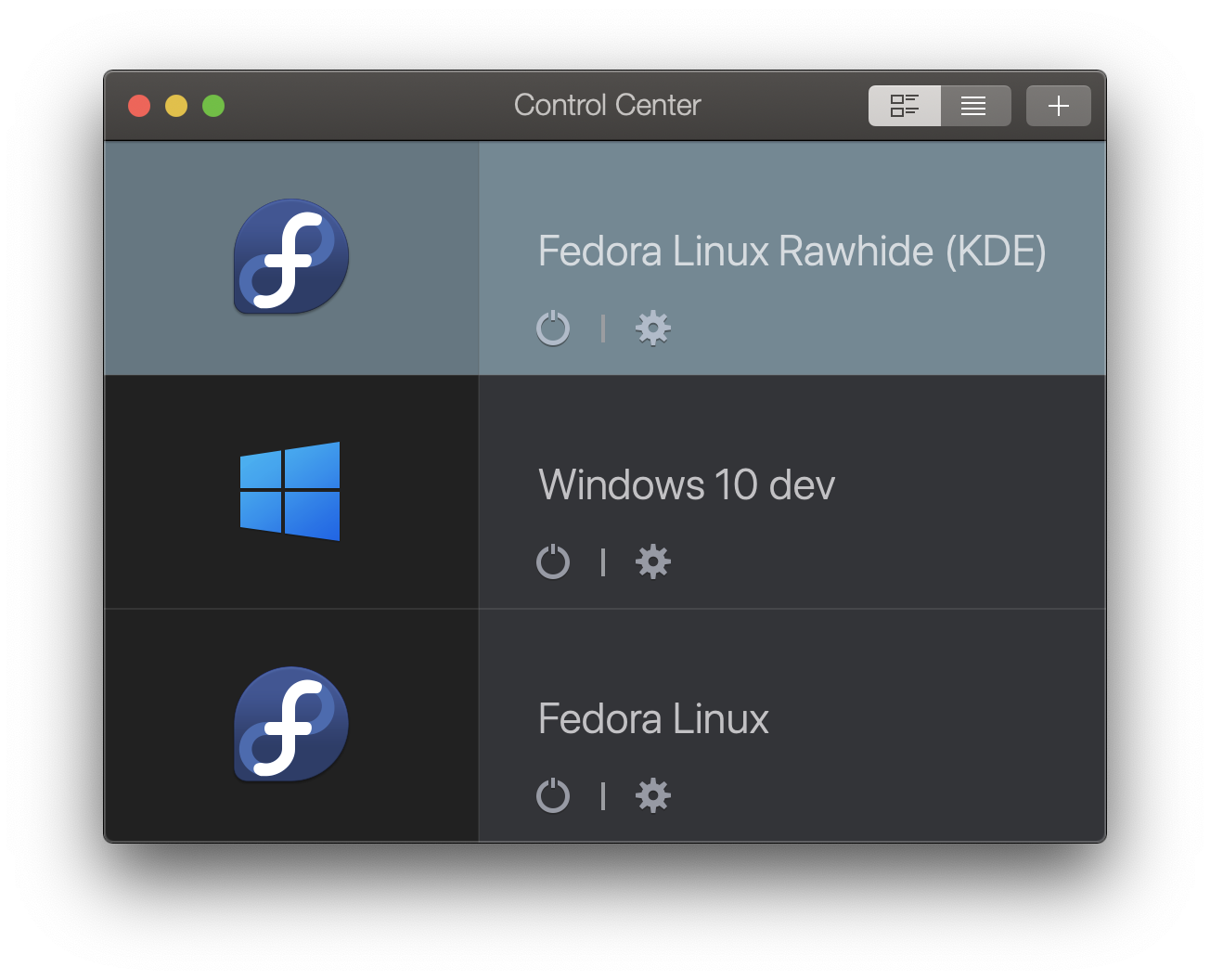Select the Windows 10 dev name label
This screenshot has width=1210, height=980.
[x=687, y=485]
